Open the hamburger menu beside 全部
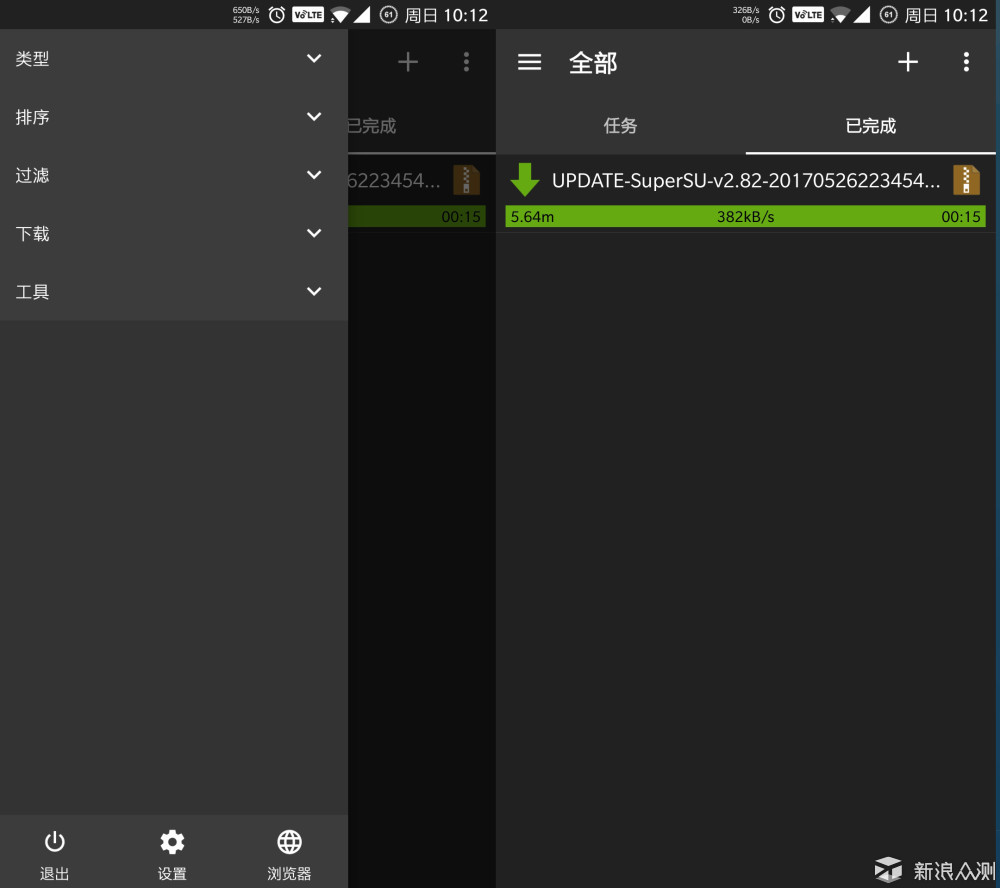This screenshot has height=888, width=1000. pos(529,62)
